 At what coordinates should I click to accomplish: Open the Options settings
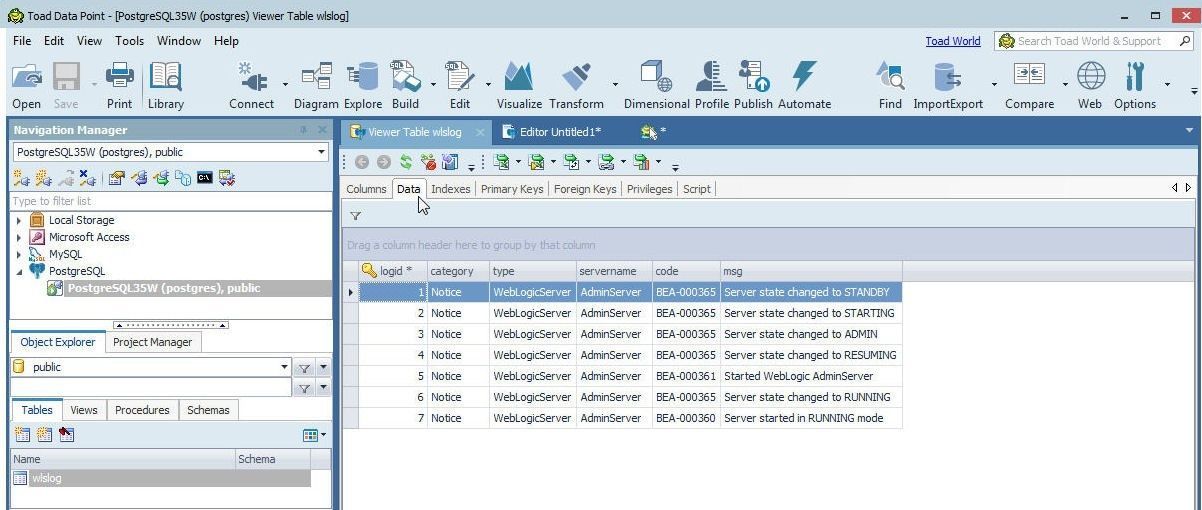(x=1135, y=85)
